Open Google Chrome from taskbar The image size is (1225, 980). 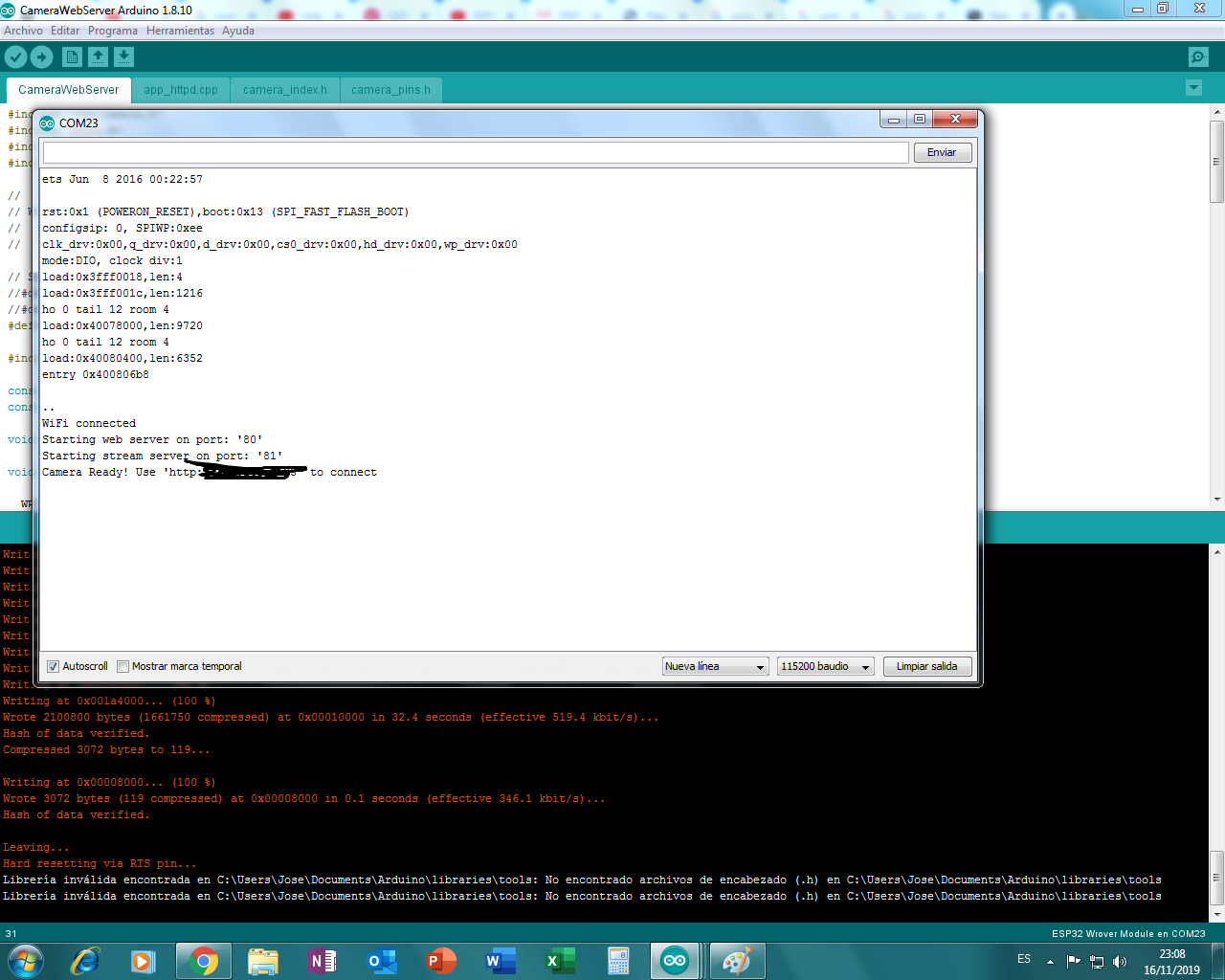tap(203, 961)
